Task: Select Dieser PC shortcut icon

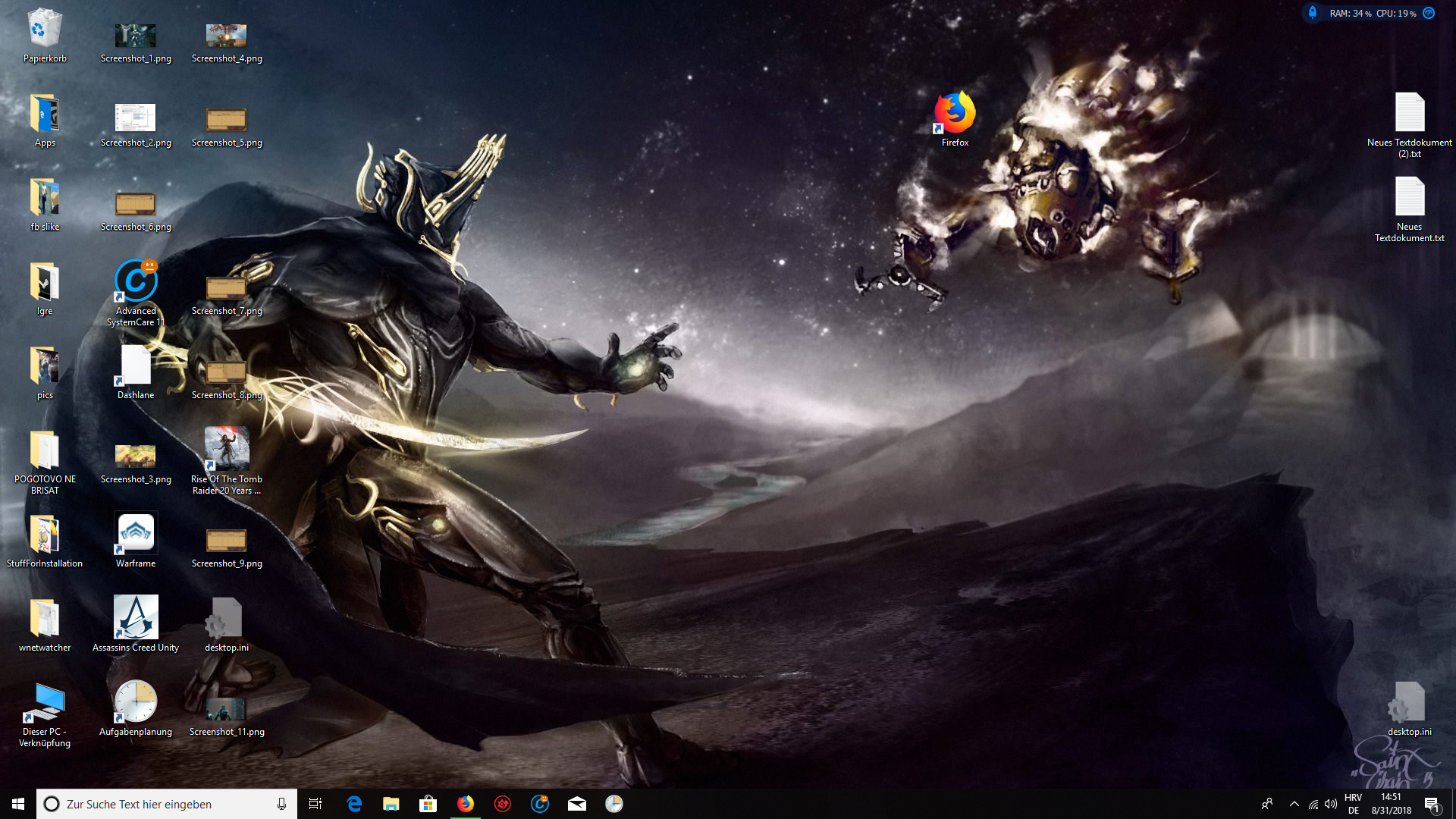Action: [45, 714]
